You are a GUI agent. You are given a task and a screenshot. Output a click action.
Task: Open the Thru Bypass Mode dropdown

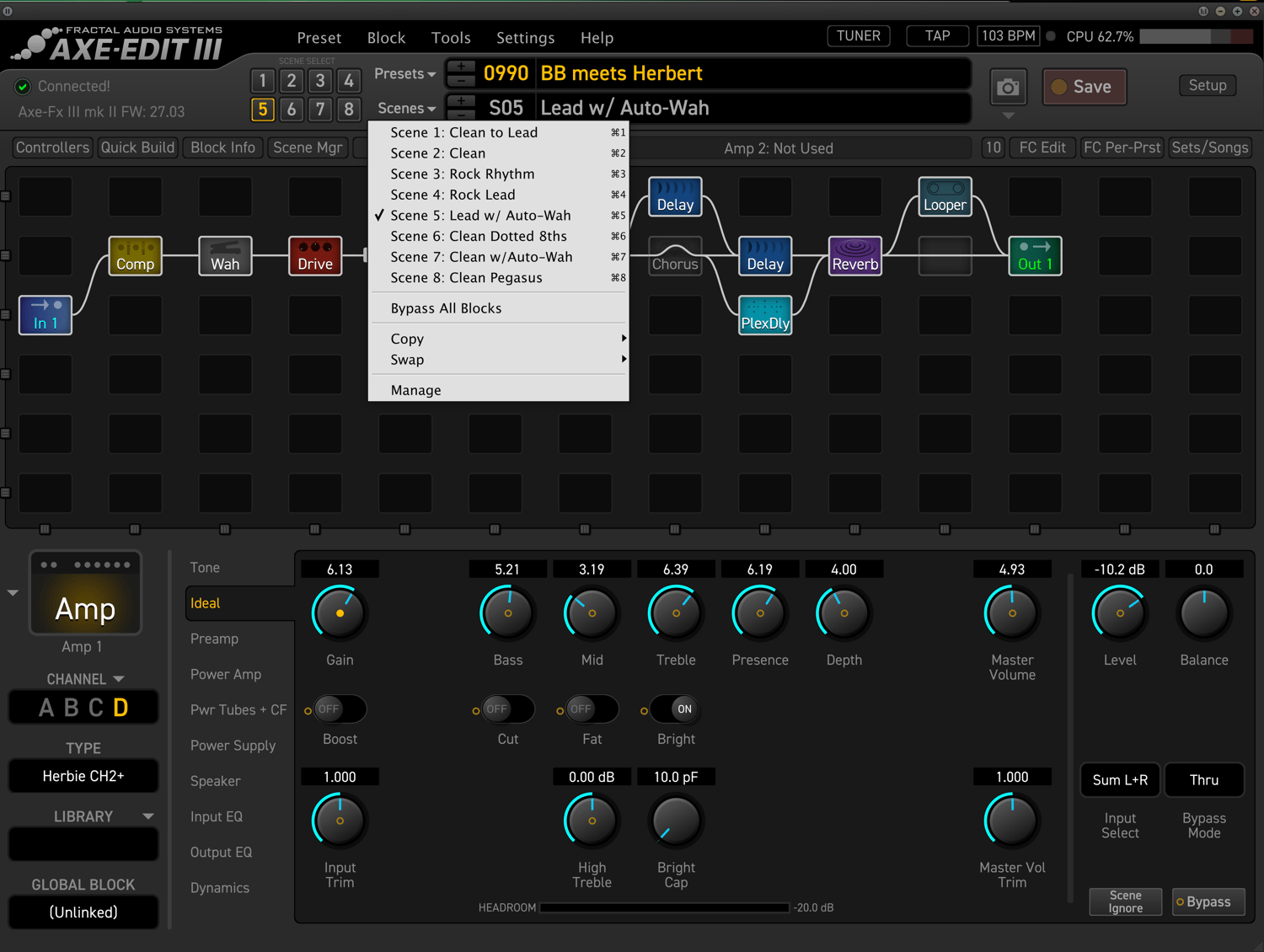1204,780
